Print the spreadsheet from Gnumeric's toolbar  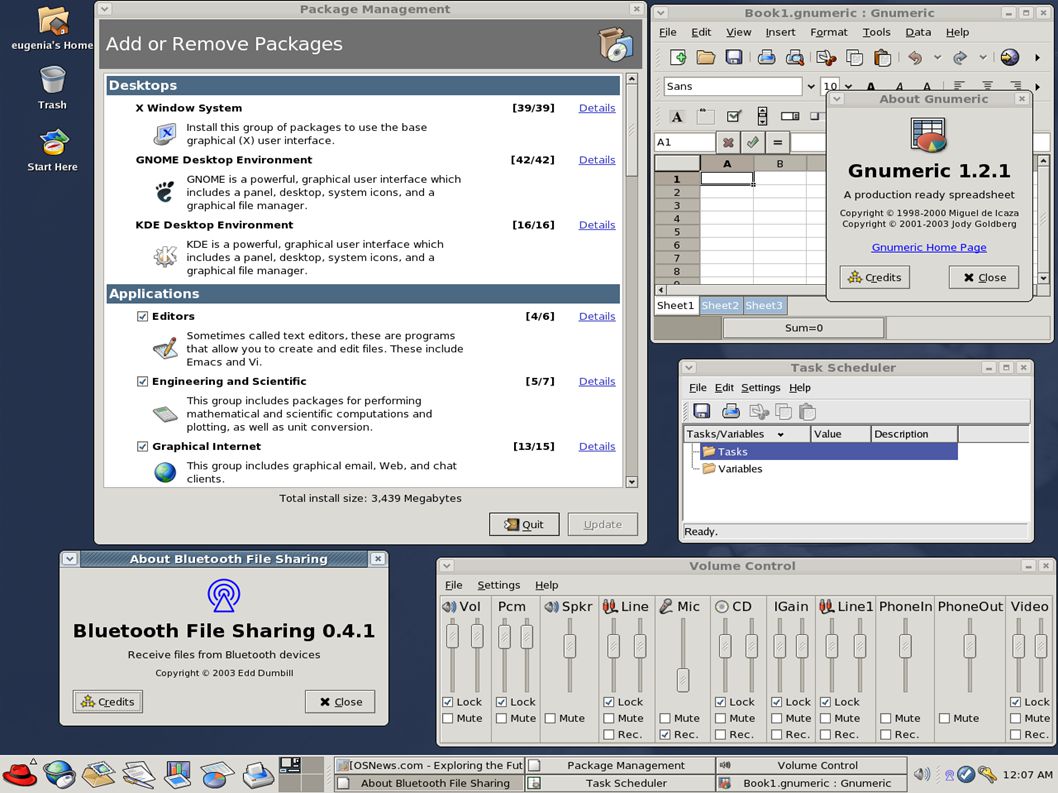[x=767, y=57]
